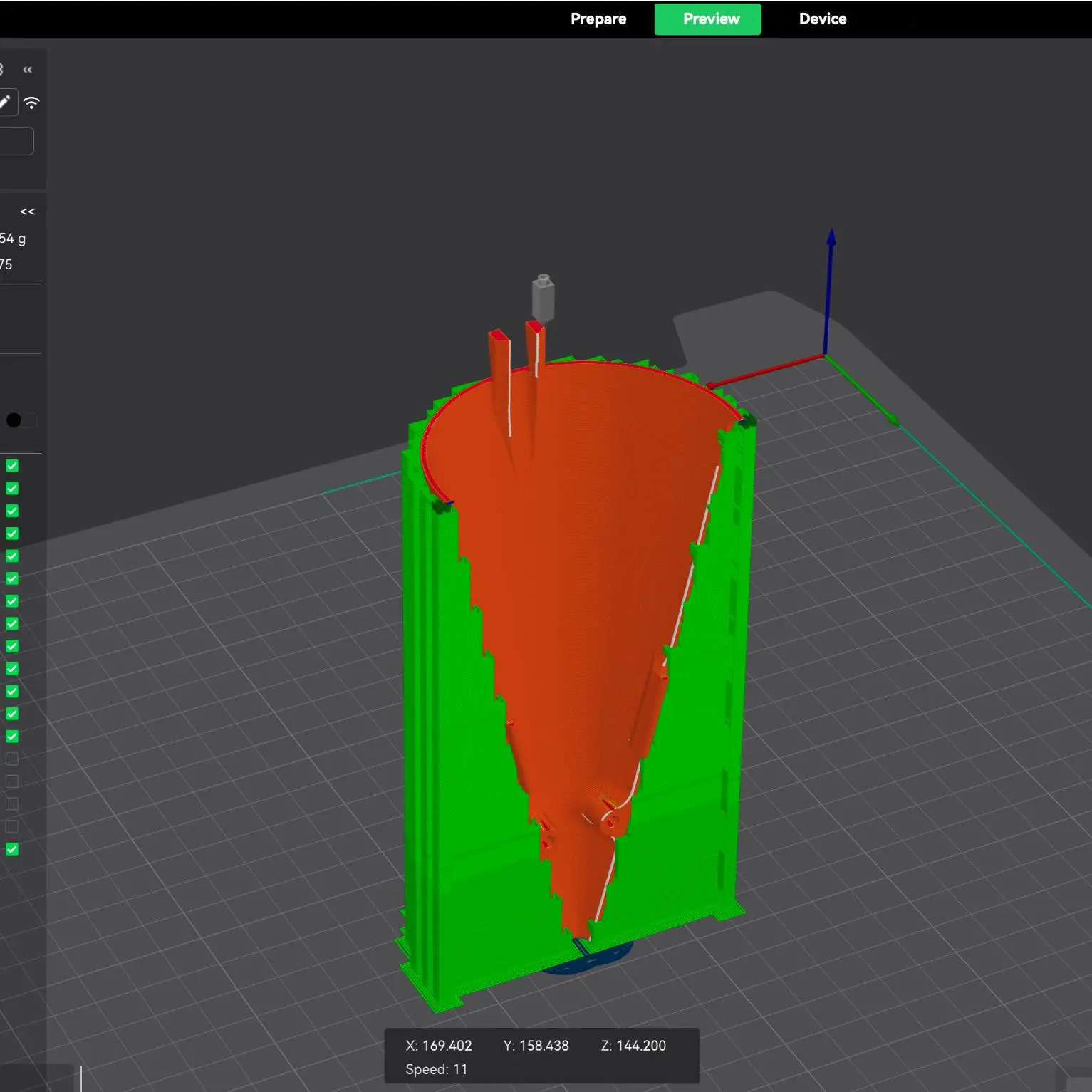Collapse the slicing info panel with << arrows
This screenshot has height=1092, width=1092.
[28, 212]
